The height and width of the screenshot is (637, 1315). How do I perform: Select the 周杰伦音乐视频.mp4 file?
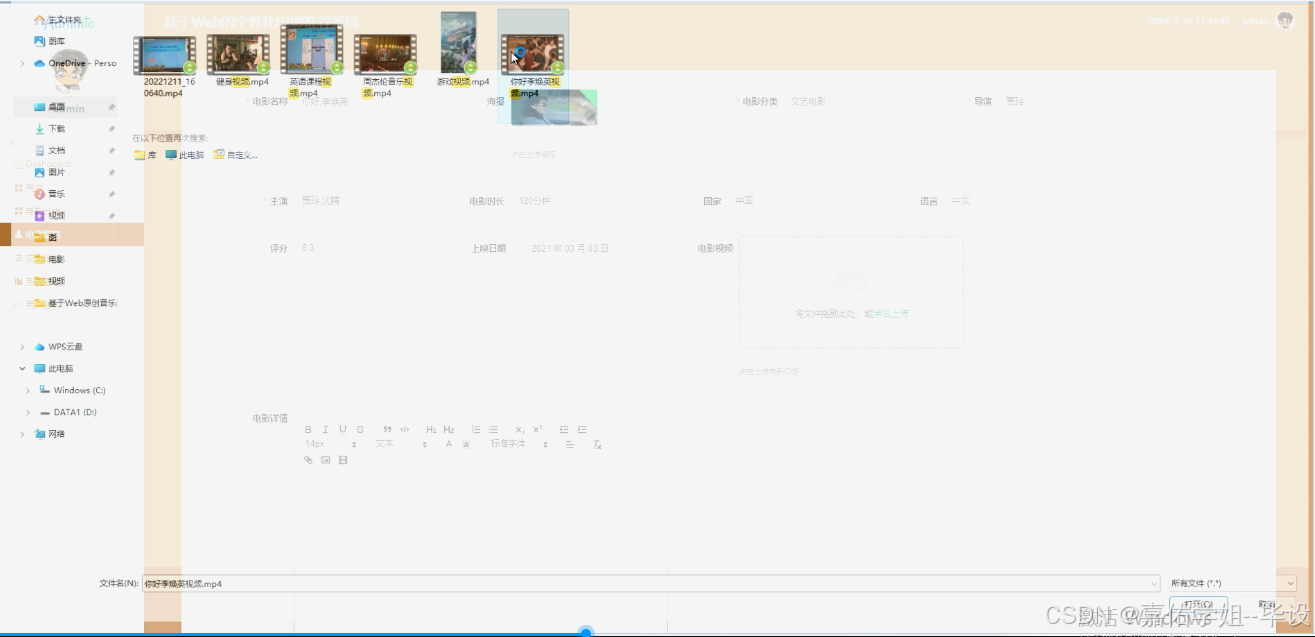click(x=385, y=66)
